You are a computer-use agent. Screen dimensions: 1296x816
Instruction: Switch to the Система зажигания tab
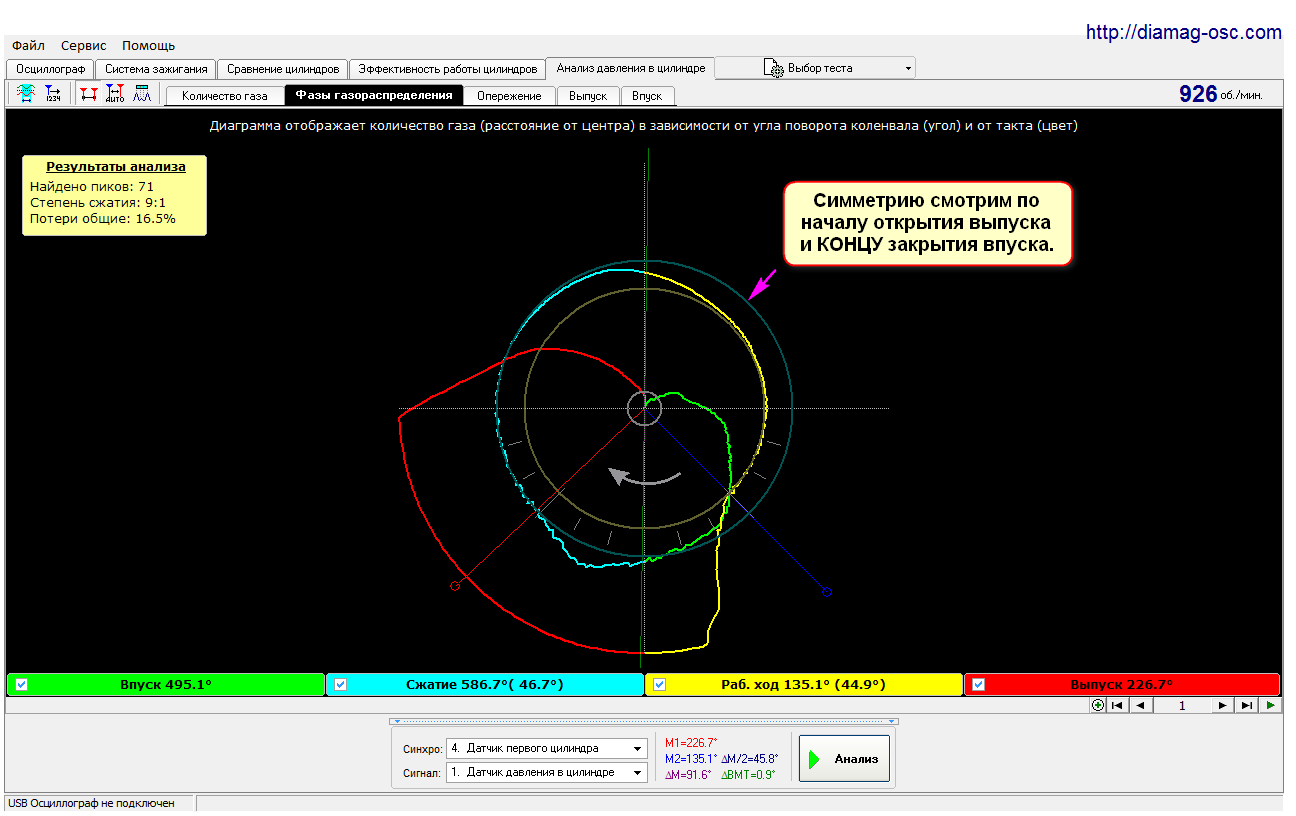pos(156,69)
